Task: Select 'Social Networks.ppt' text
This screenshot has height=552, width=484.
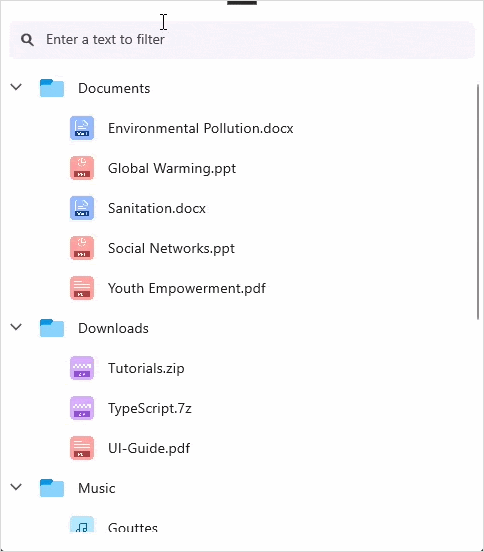Action: (171, 249)
